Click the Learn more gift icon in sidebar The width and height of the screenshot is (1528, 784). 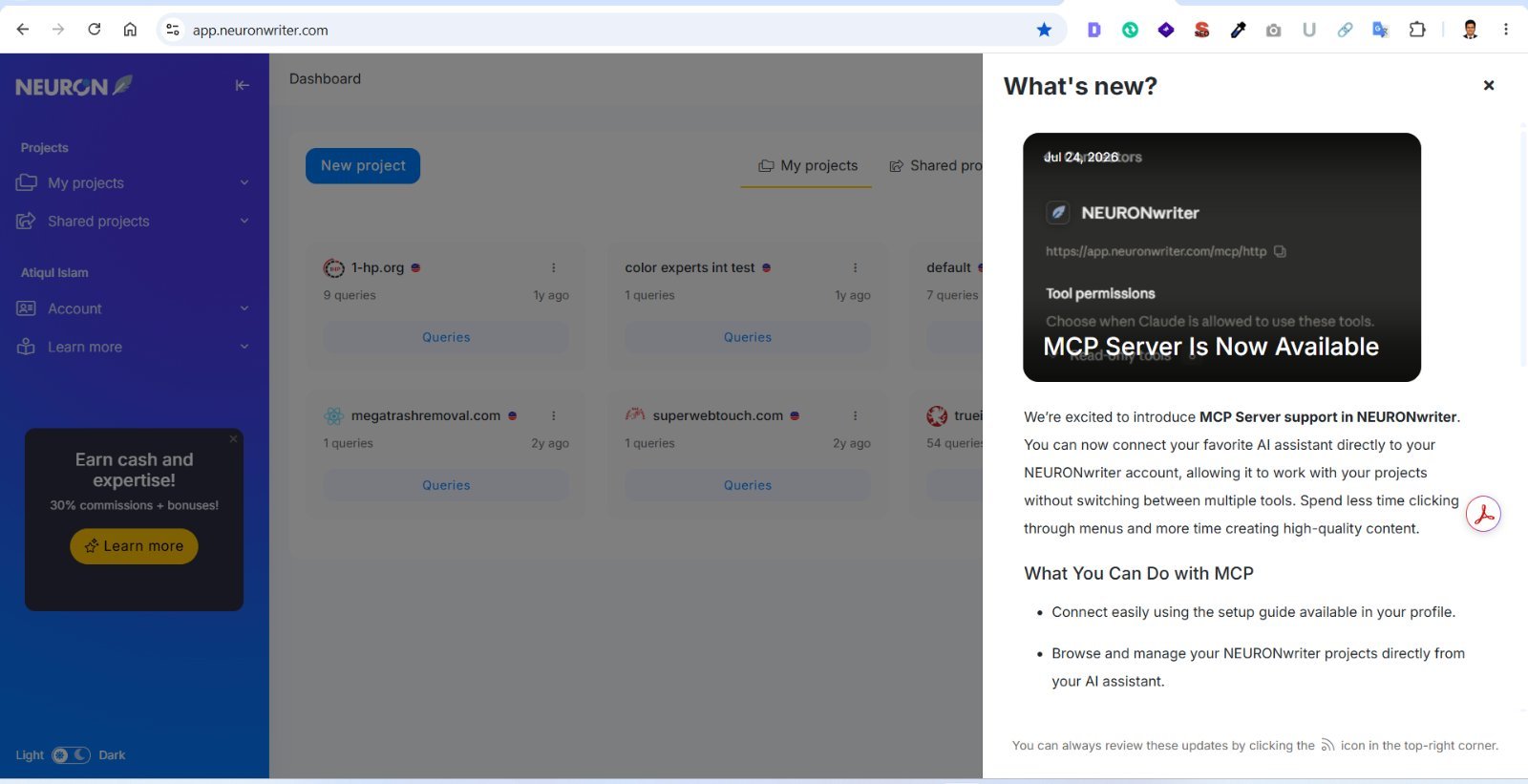(x=26, y=347)
